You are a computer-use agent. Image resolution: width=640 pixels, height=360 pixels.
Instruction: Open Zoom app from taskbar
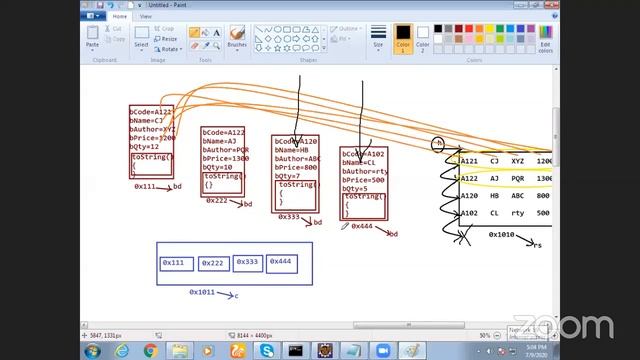point(382,351)
